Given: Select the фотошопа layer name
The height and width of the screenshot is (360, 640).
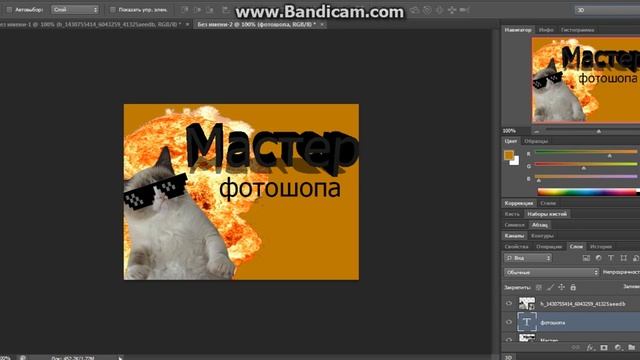Looking at the screenshot, I should (x=553, y=323).
